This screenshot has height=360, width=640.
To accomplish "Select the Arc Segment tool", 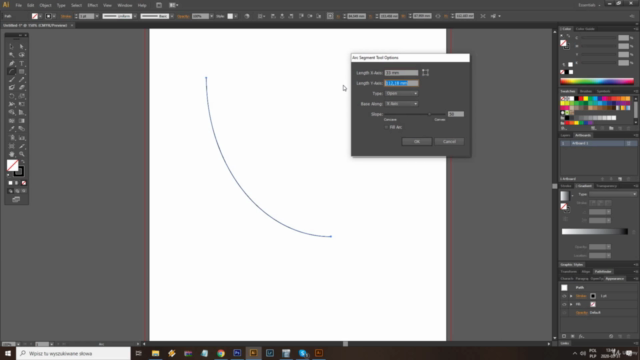I will tap(11, 71).
